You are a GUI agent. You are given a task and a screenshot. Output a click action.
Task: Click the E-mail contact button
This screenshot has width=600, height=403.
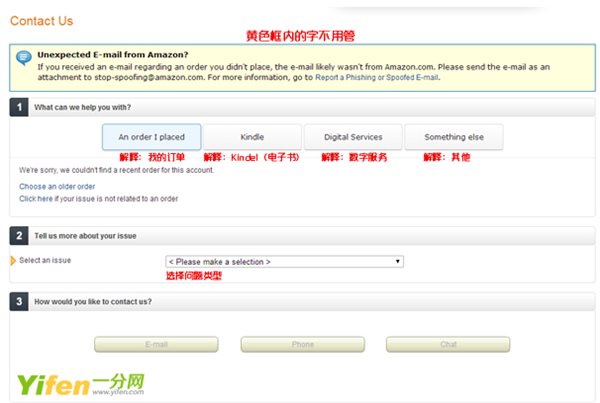(156, 344)
